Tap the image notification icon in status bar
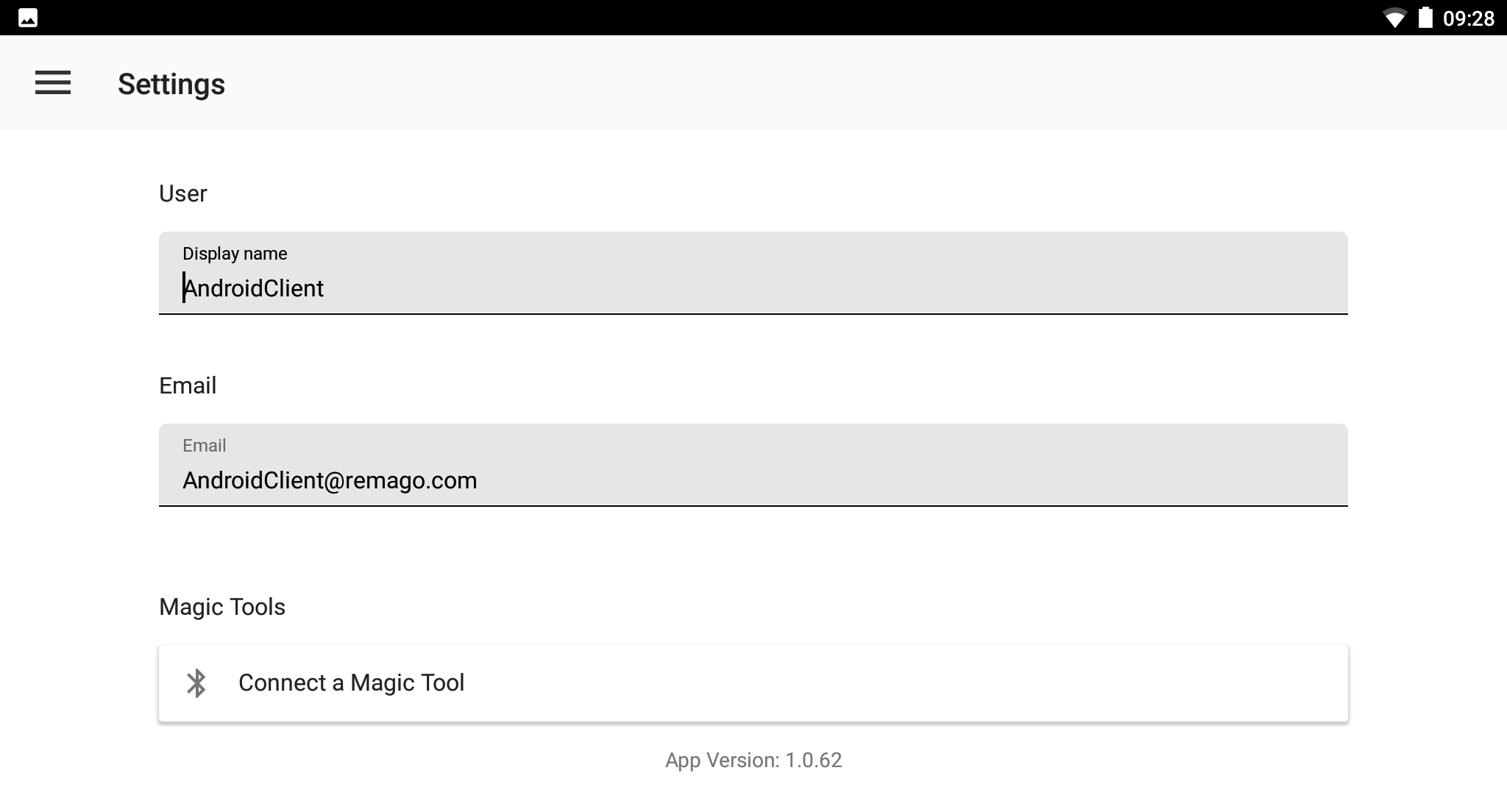 pos(28,18)
